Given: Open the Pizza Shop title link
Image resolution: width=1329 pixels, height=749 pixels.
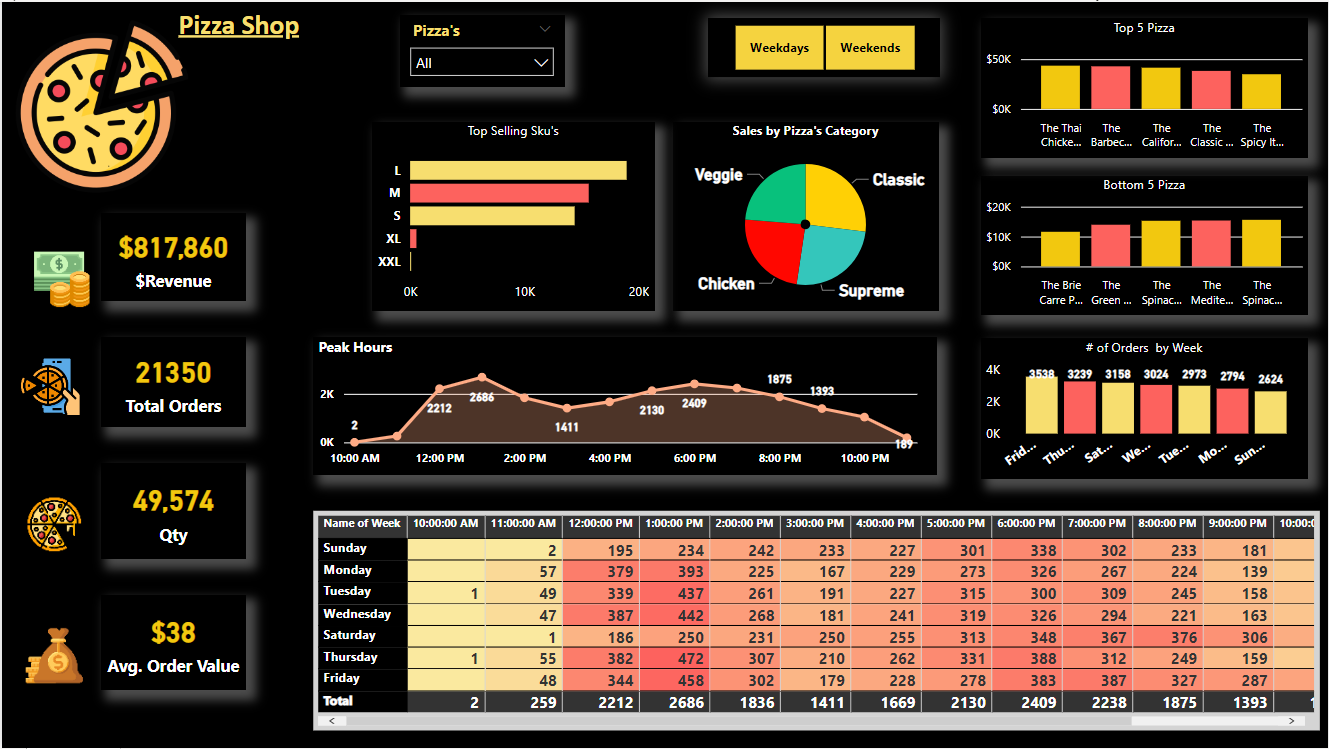Looking at the screenshot, I should (238, 26).
